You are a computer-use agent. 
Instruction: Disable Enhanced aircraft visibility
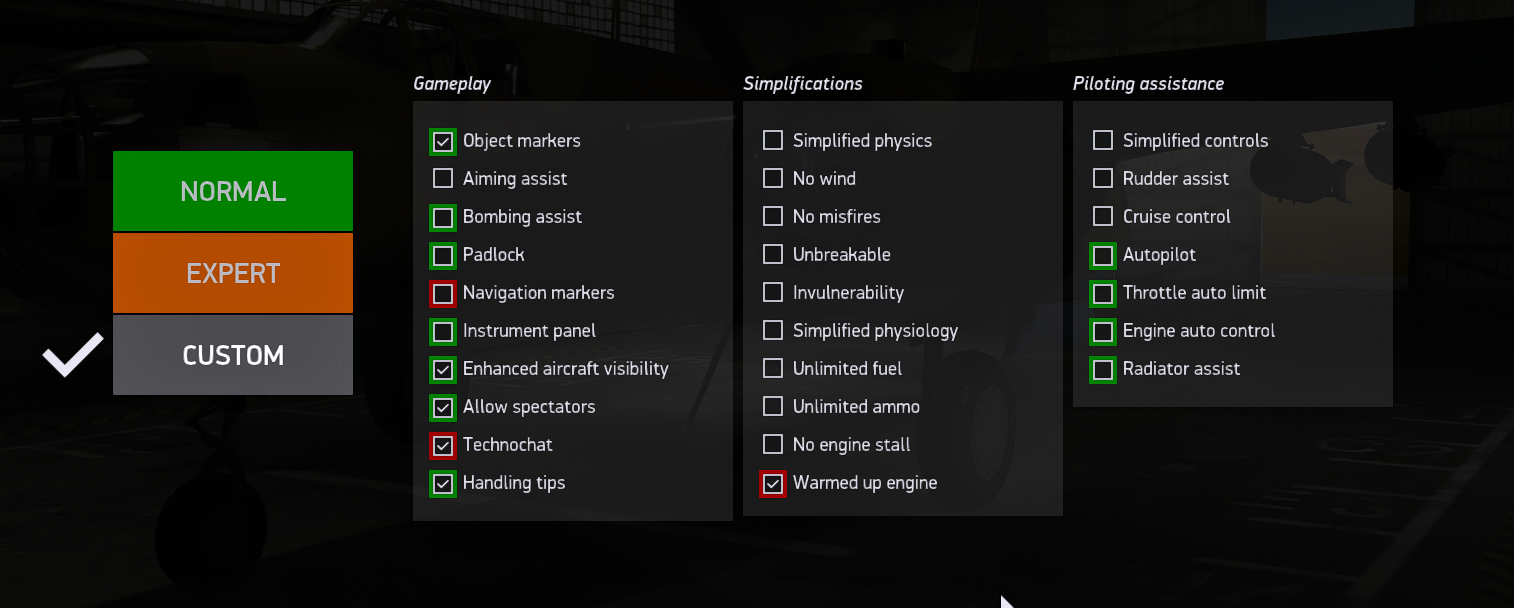click(x=443, y=369)
